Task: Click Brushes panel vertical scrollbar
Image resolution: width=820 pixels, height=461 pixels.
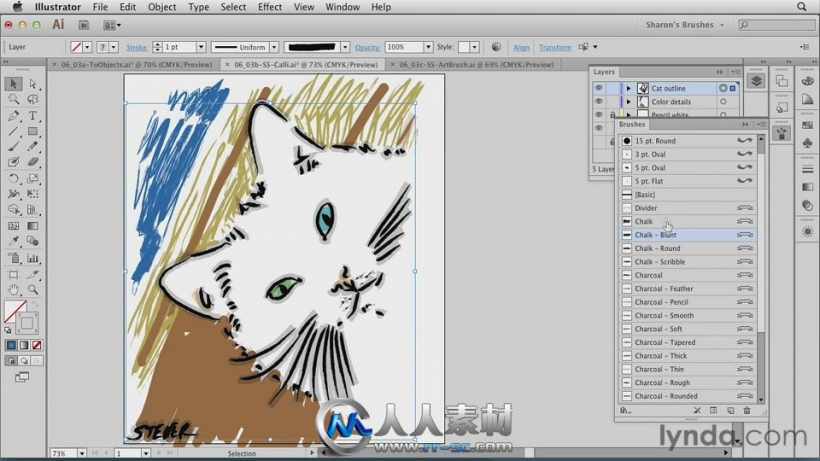Action: point(761,269)
